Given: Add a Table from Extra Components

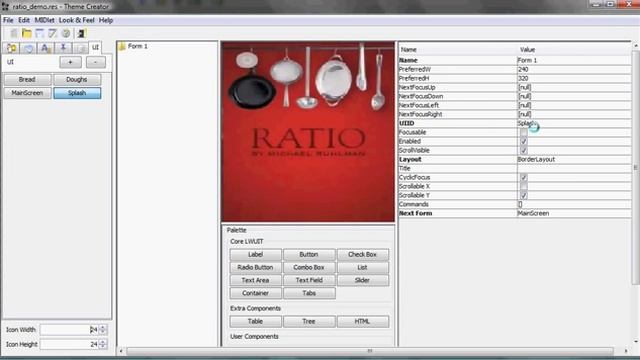Looking at the screenshot, I should click(x=256, y=322).
